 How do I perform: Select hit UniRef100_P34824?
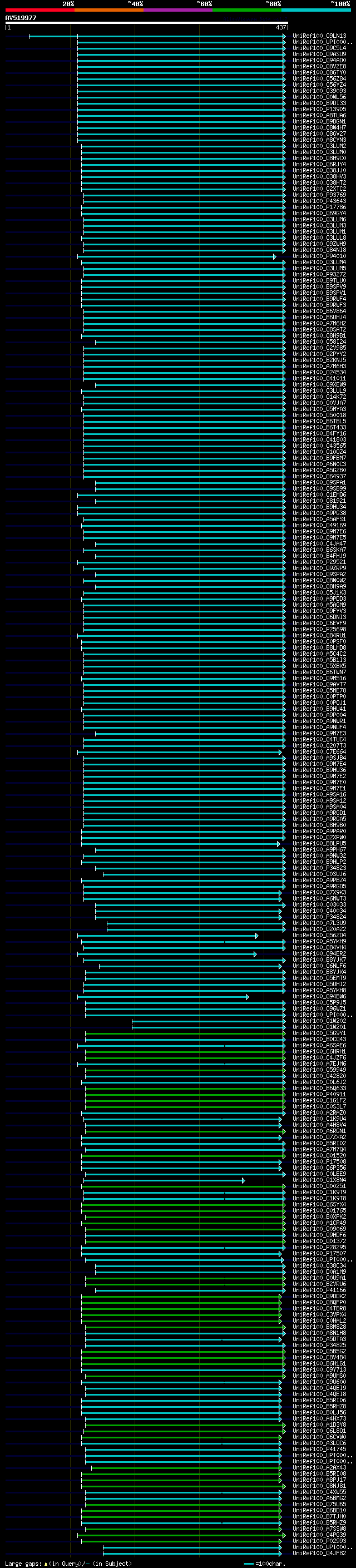click(x=319, y=917)
